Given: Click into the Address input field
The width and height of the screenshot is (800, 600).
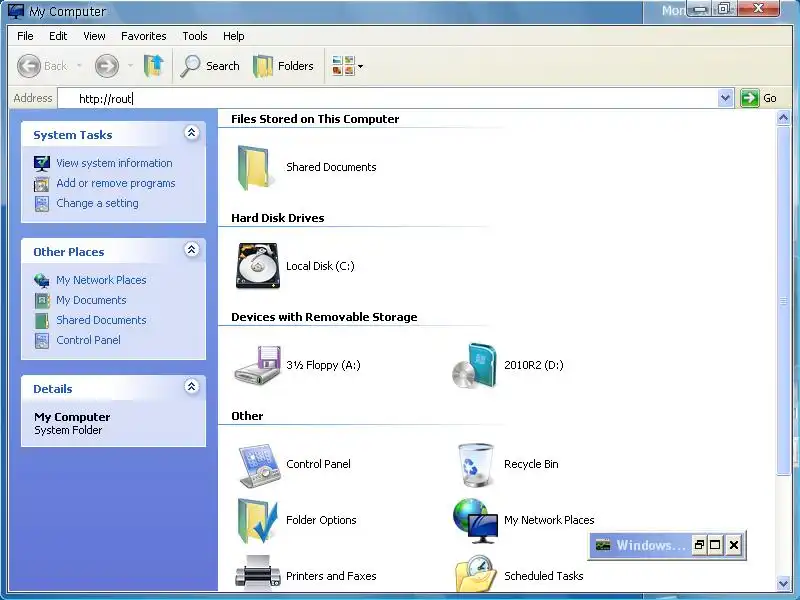Looking at the screenshot, I should coord(388,98).
